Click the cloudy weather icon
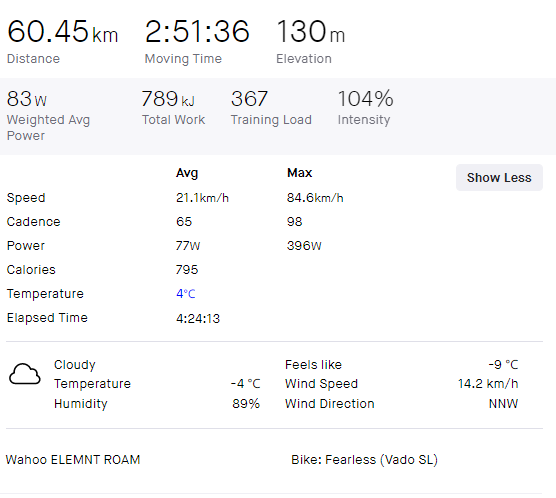This screenshot has height=498, width=556. click(x=25, y=374)
